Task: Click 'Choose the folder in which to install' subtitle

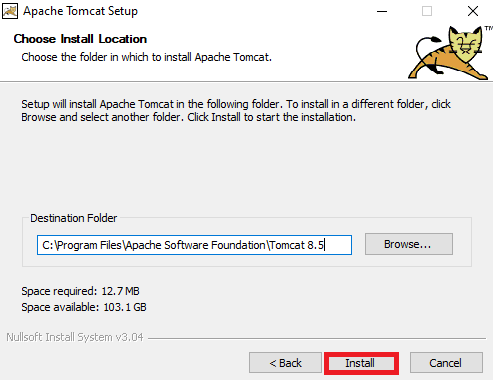Action: (147, 57)
